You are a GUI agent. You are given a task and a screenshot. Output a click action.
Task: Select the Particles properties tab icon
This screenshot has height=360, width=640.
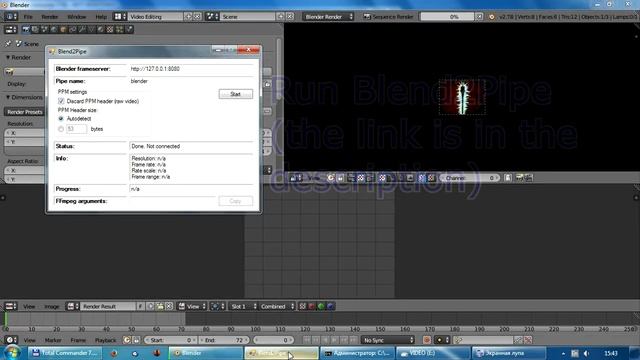point(120,29)
